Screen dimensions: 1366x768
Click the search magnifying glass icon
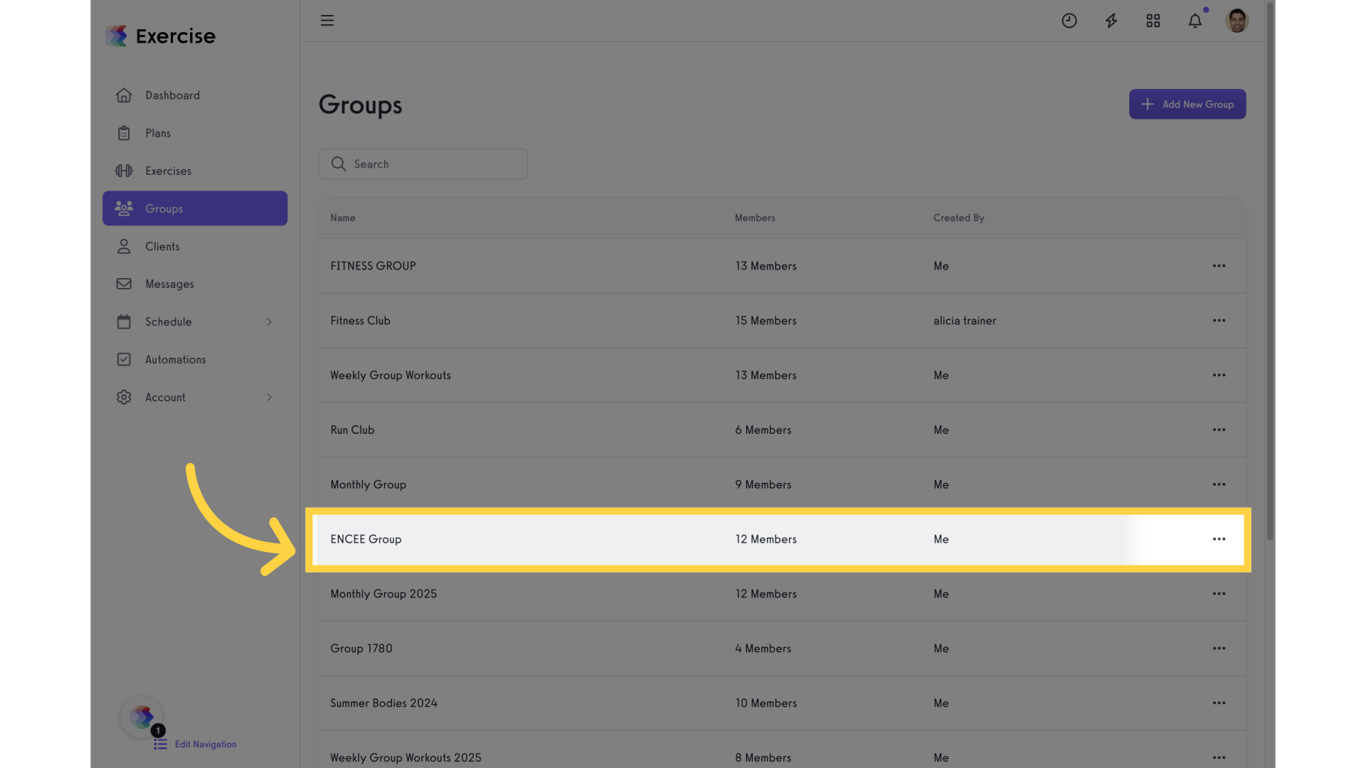click(x=339, y=163)
